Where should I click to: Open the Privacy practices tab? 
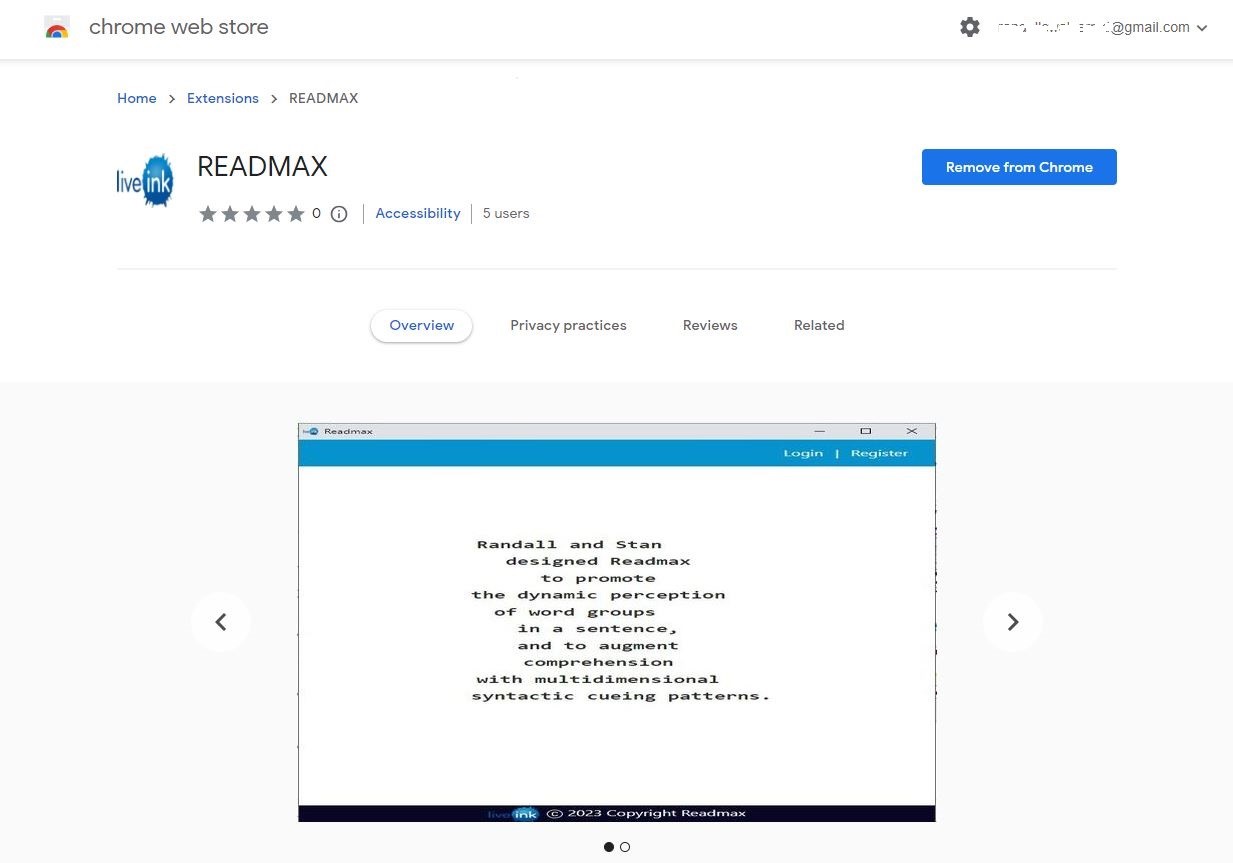568,325
